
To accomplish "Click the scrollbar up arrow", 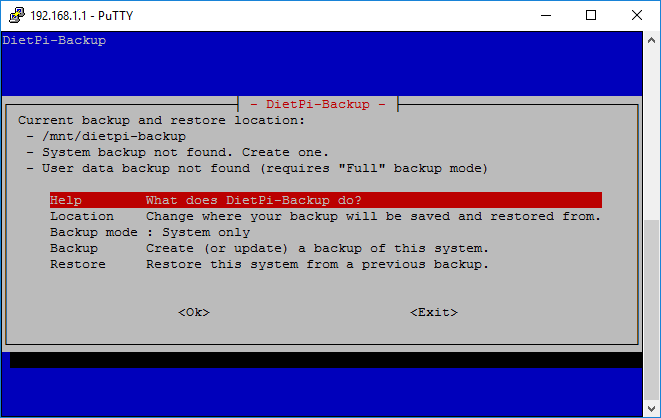I will (x=651, y=40).
